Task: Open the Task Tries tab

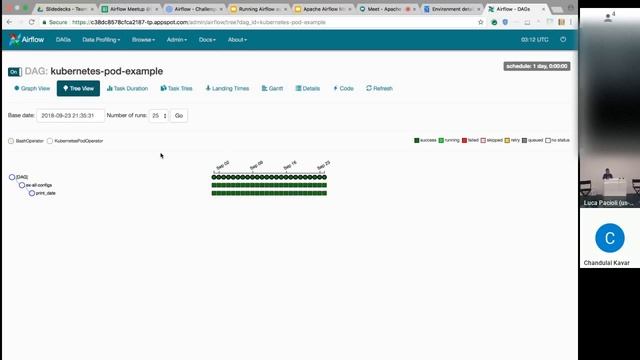Action: tap(176, 89)
